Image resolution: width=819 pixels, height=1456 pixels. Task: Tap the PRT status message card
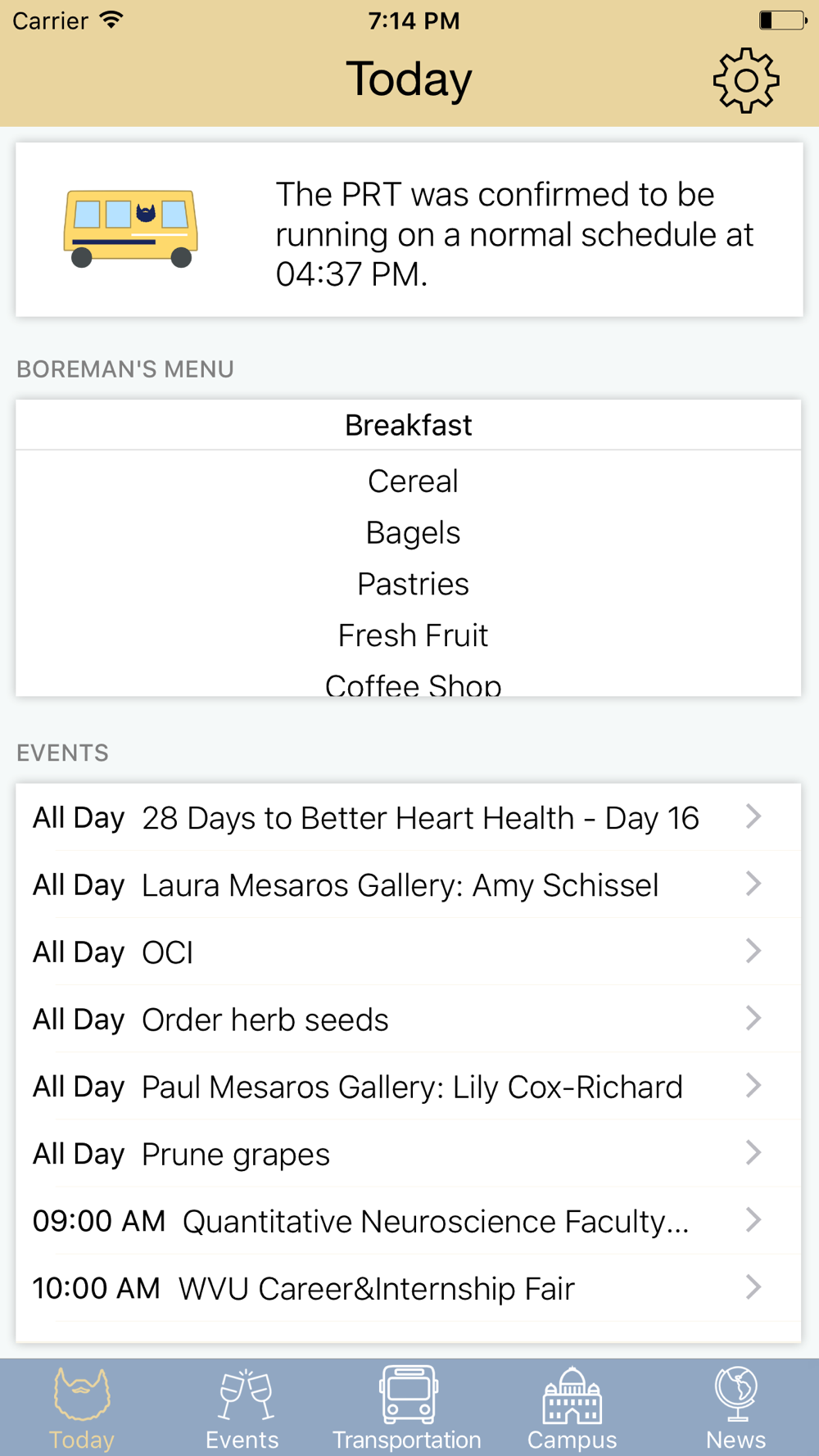tap(409, 229)
